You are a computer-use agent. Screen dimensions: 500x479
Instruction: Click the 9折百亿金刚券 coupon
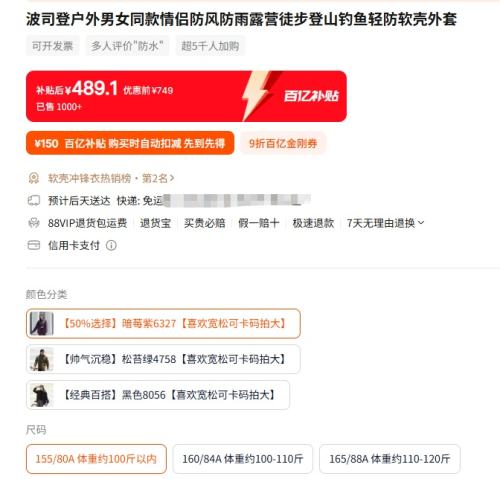tap(283, 143)
